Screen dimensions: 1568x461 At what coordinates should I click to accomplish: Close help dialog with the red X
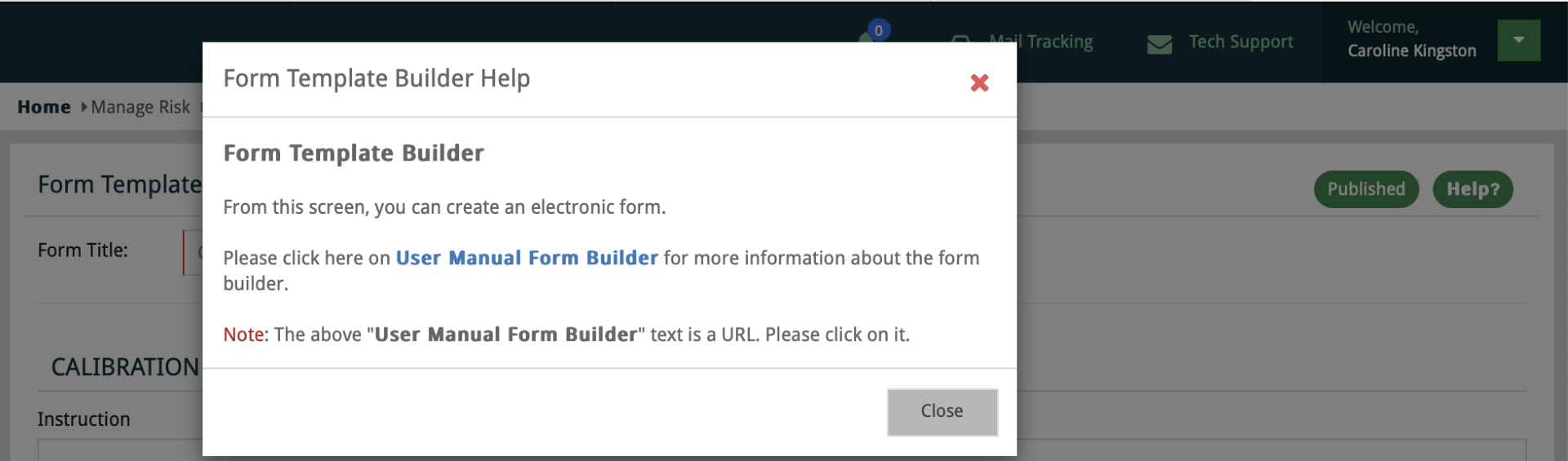[979, 82]
